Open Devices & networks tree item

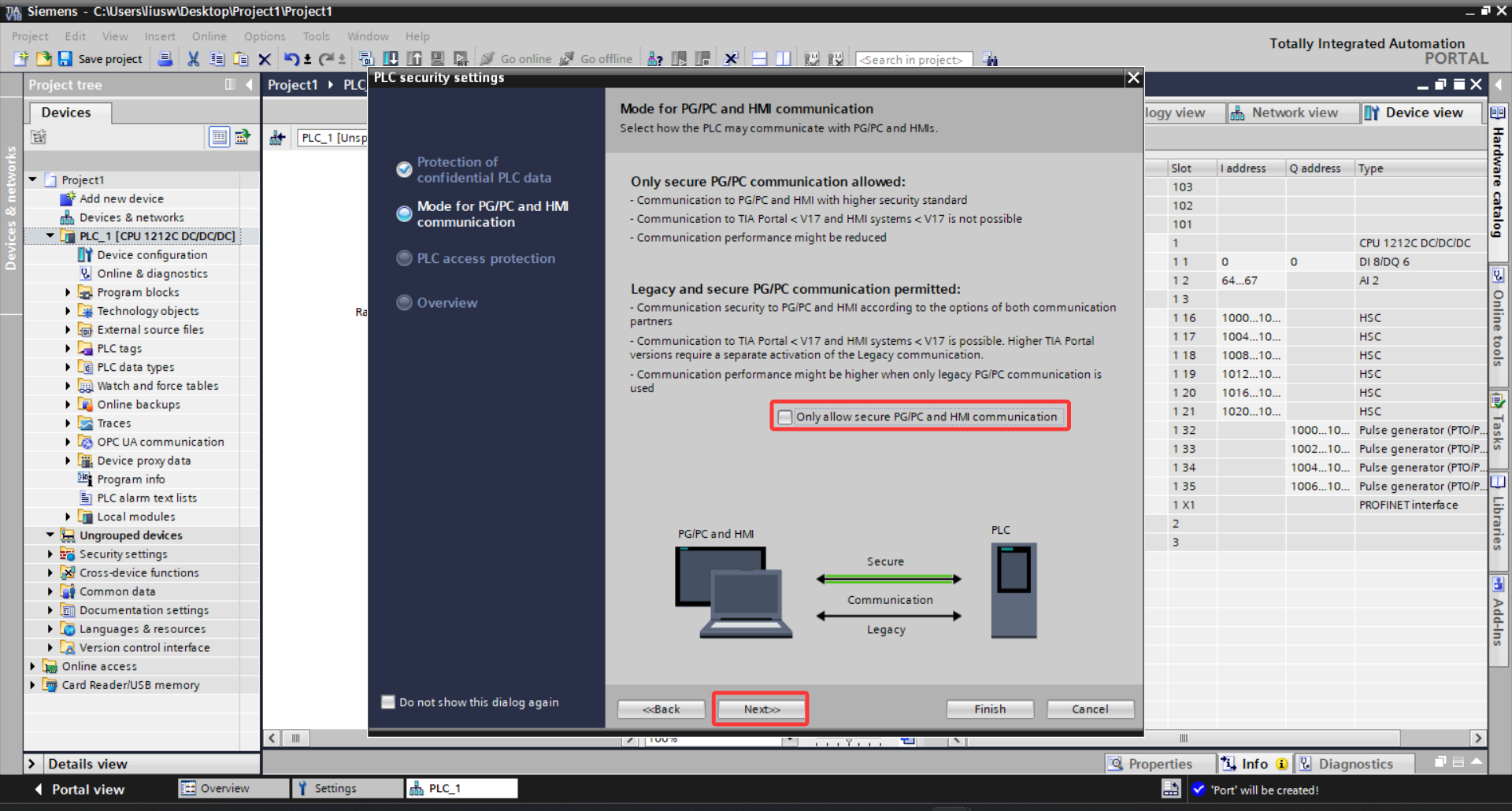[x=132, y=217]
